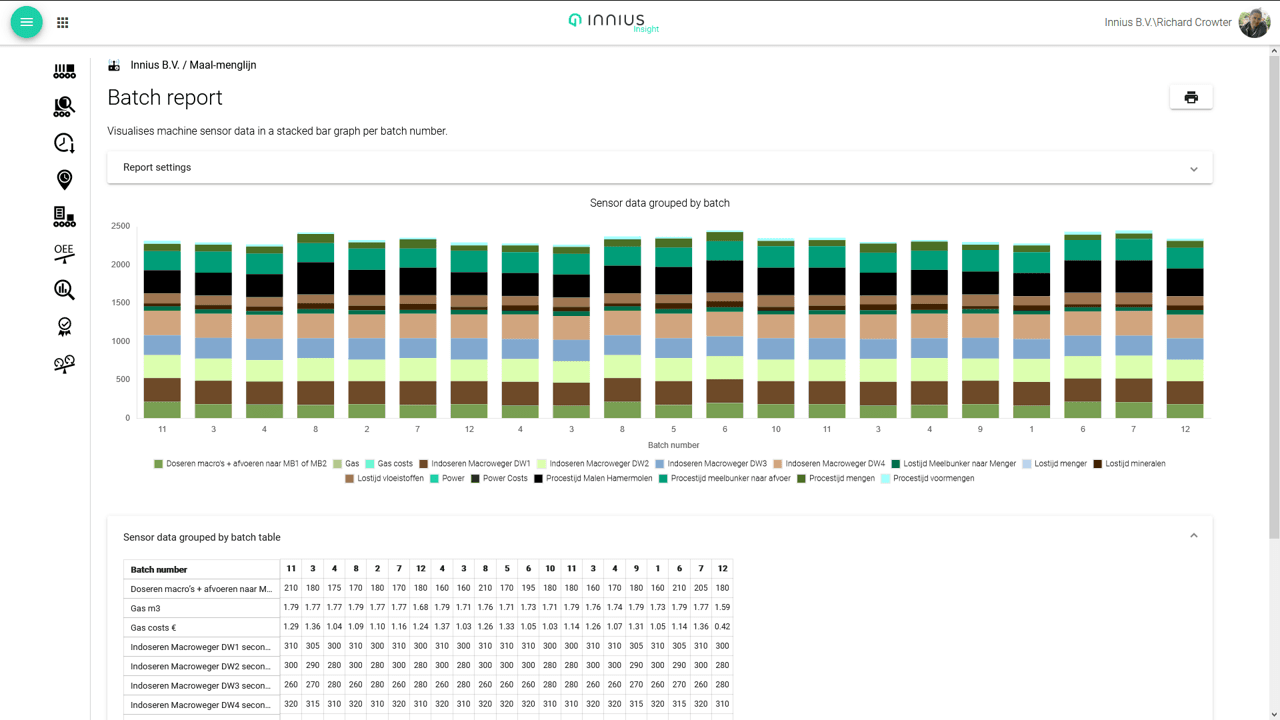Open the hamburger navigation menu
The image size is (1280, 720).
pos(27,22)
